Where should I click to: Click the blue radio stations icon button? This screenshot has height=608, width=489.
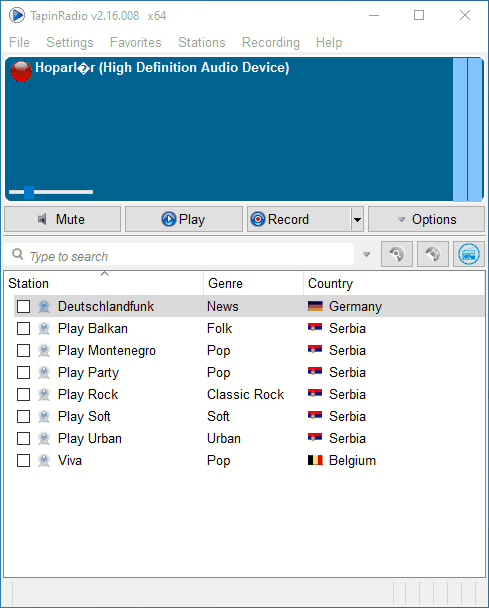click(x=468, y=254)
